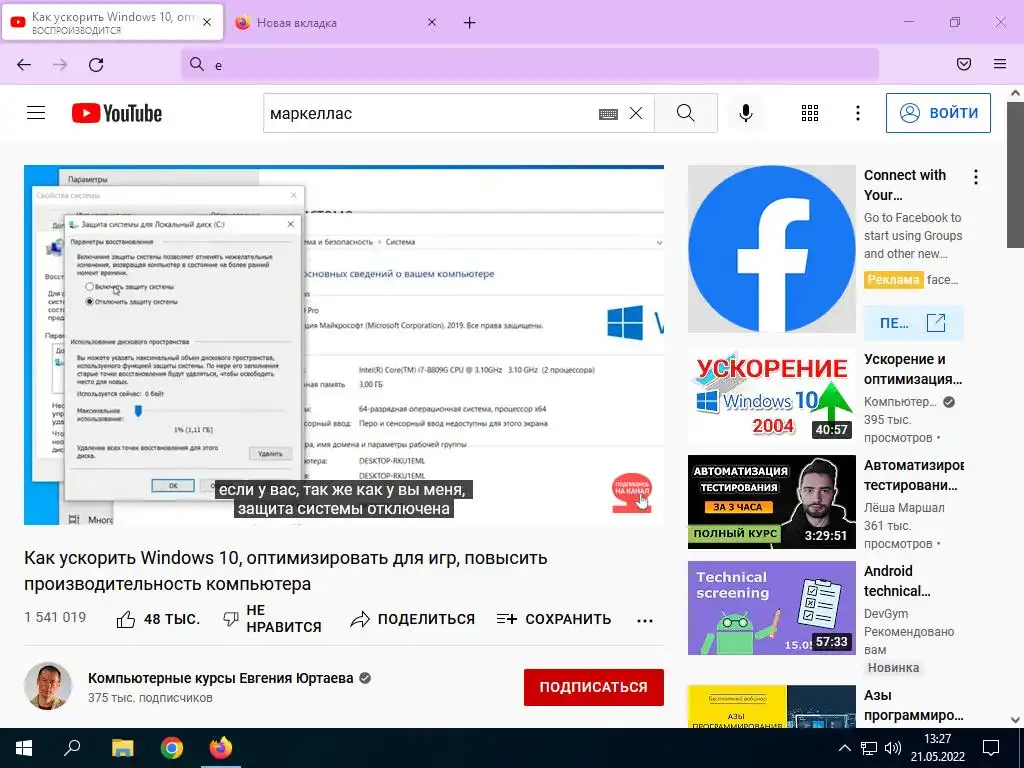The width and height of the screenshot is (1024, 768).
Task: Open Android technical video title
Action: tap(897, 581)
